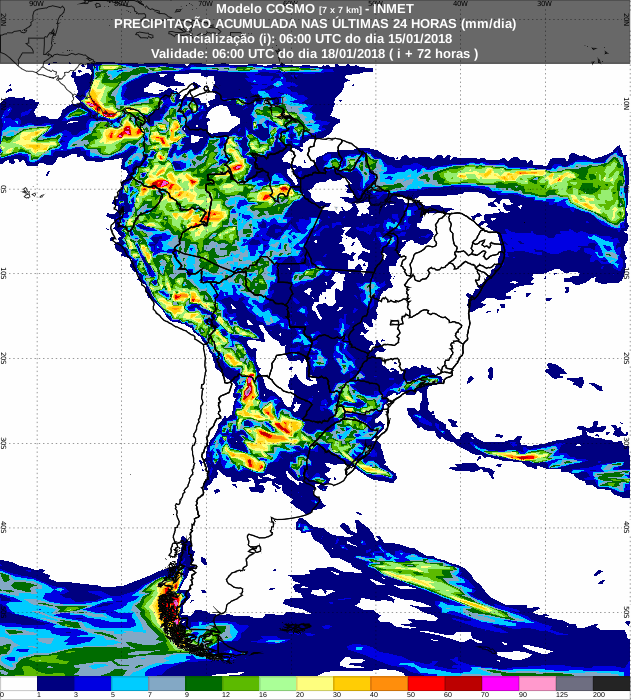The height and width of the screenshot is (700, 631).
Task: Click legend value label '50'
Action: (x=411, y=695)
